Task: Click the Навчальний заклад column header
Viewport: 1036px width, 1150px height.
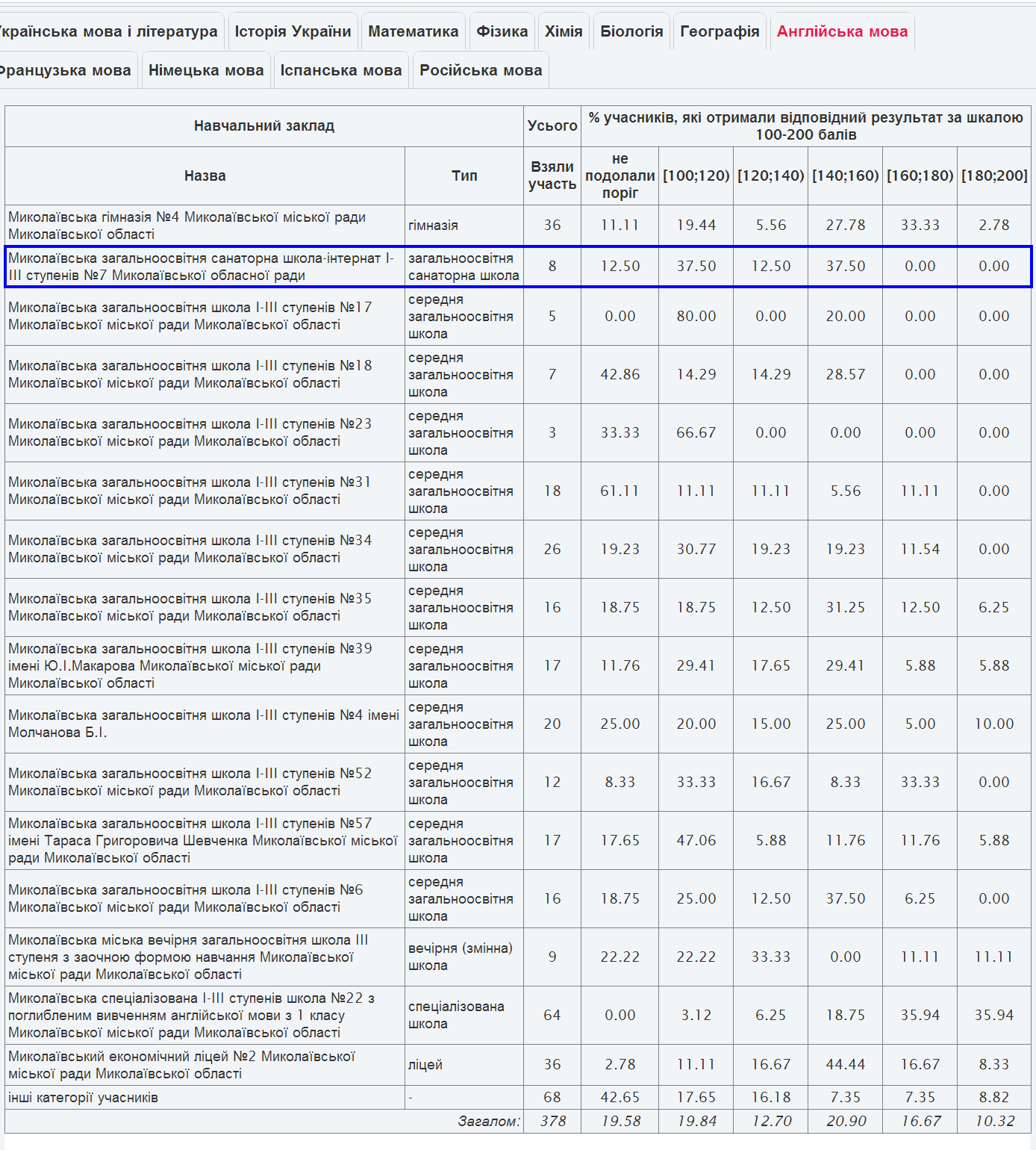Action: pyautogui.click(x=264, y=125)
